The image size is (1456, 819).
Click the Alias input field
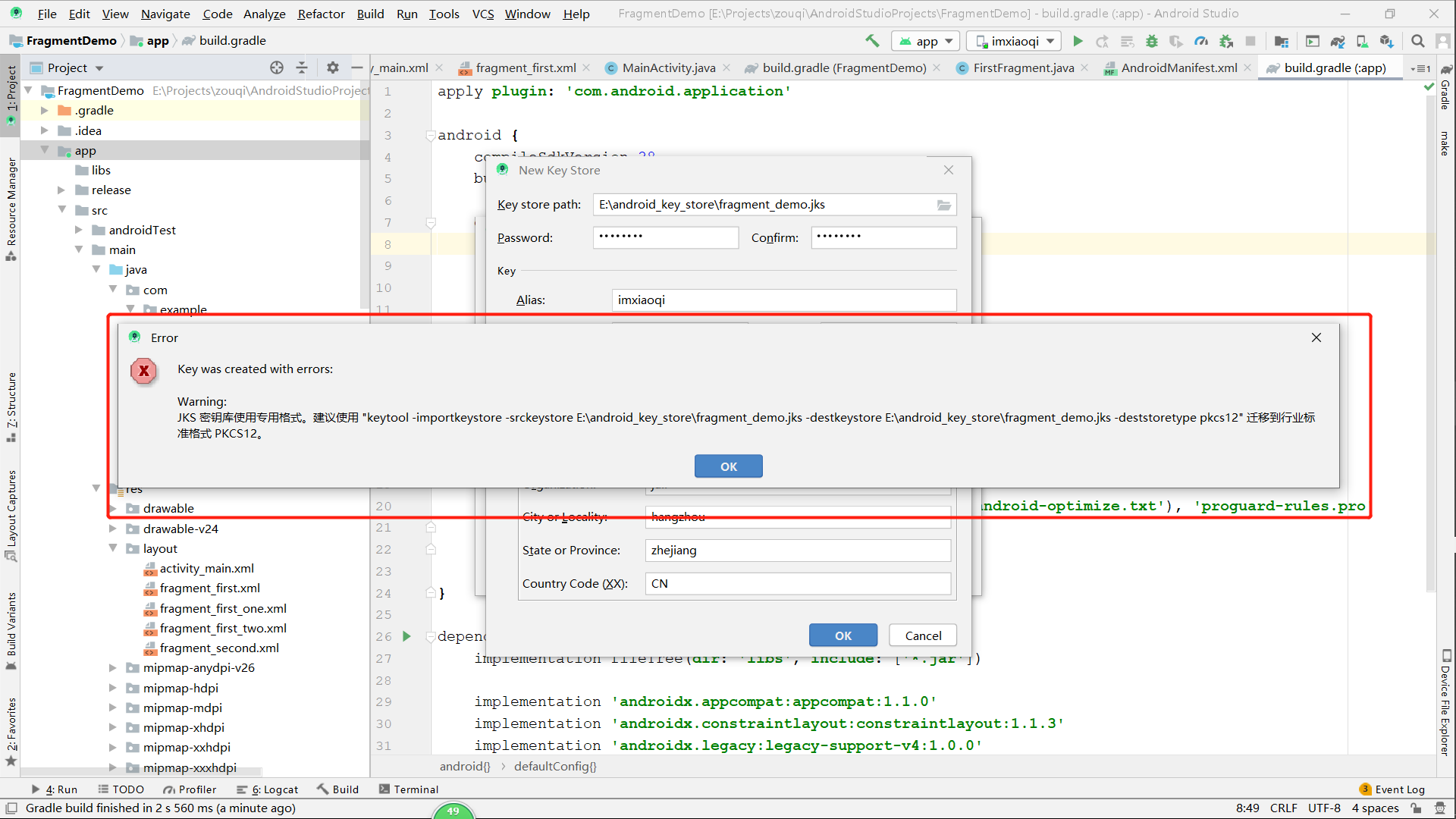pos(784,300)
